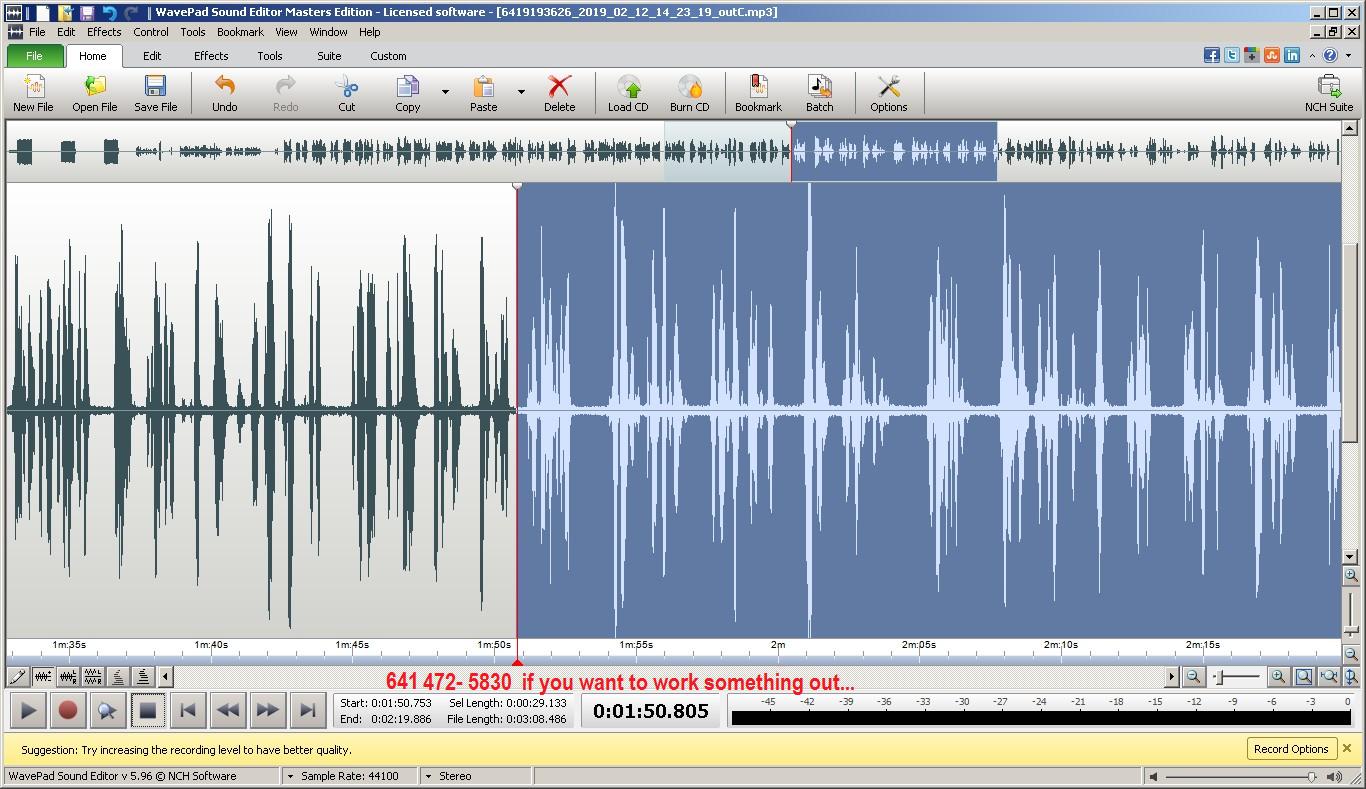Jump to end with the Go to End button
The width and height of the screenshot is (1366, 789).
pyautogui.click(x=307, y=711)
